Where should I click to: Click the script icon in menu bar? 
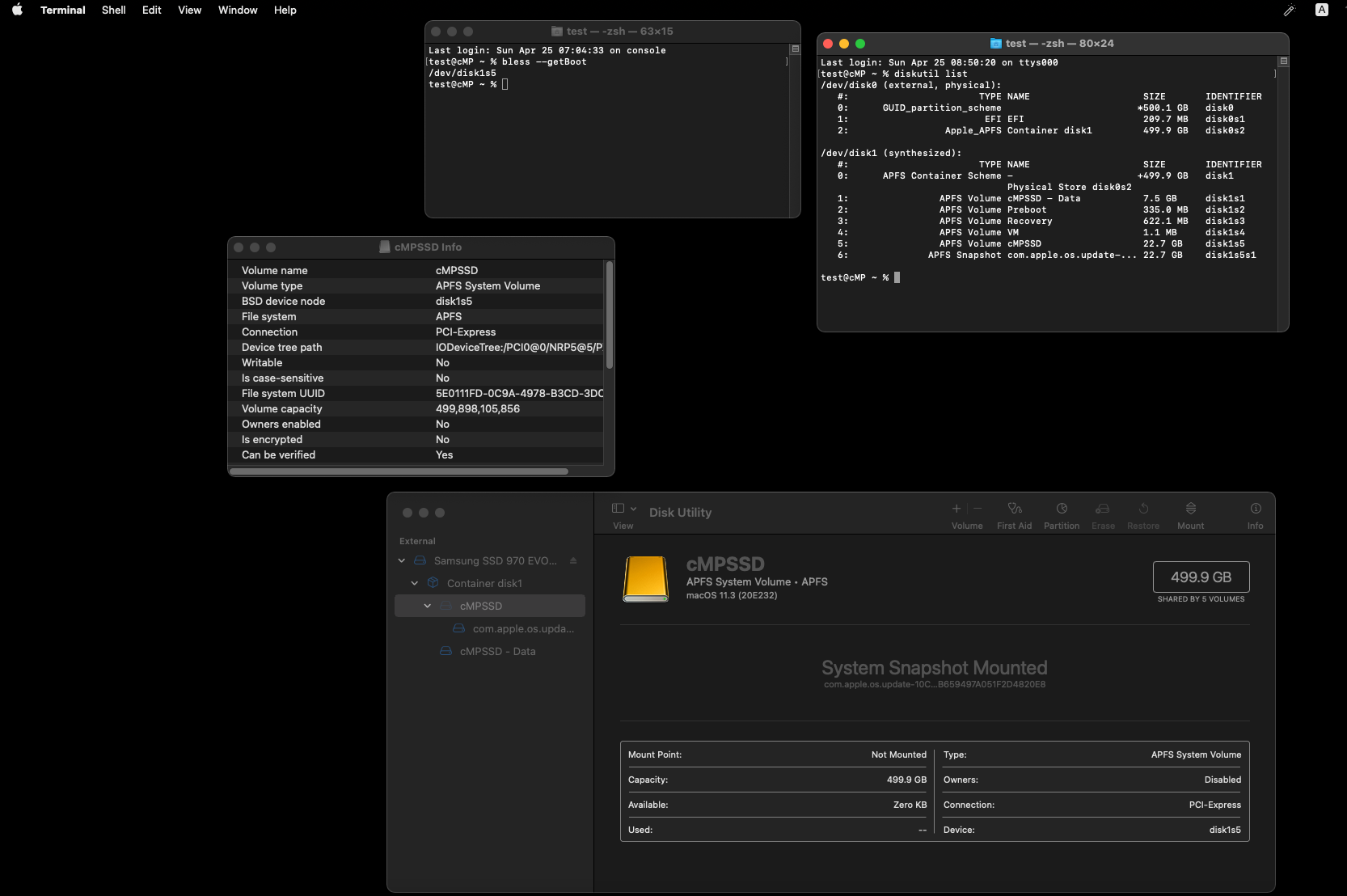click(x=1289, y=11)
